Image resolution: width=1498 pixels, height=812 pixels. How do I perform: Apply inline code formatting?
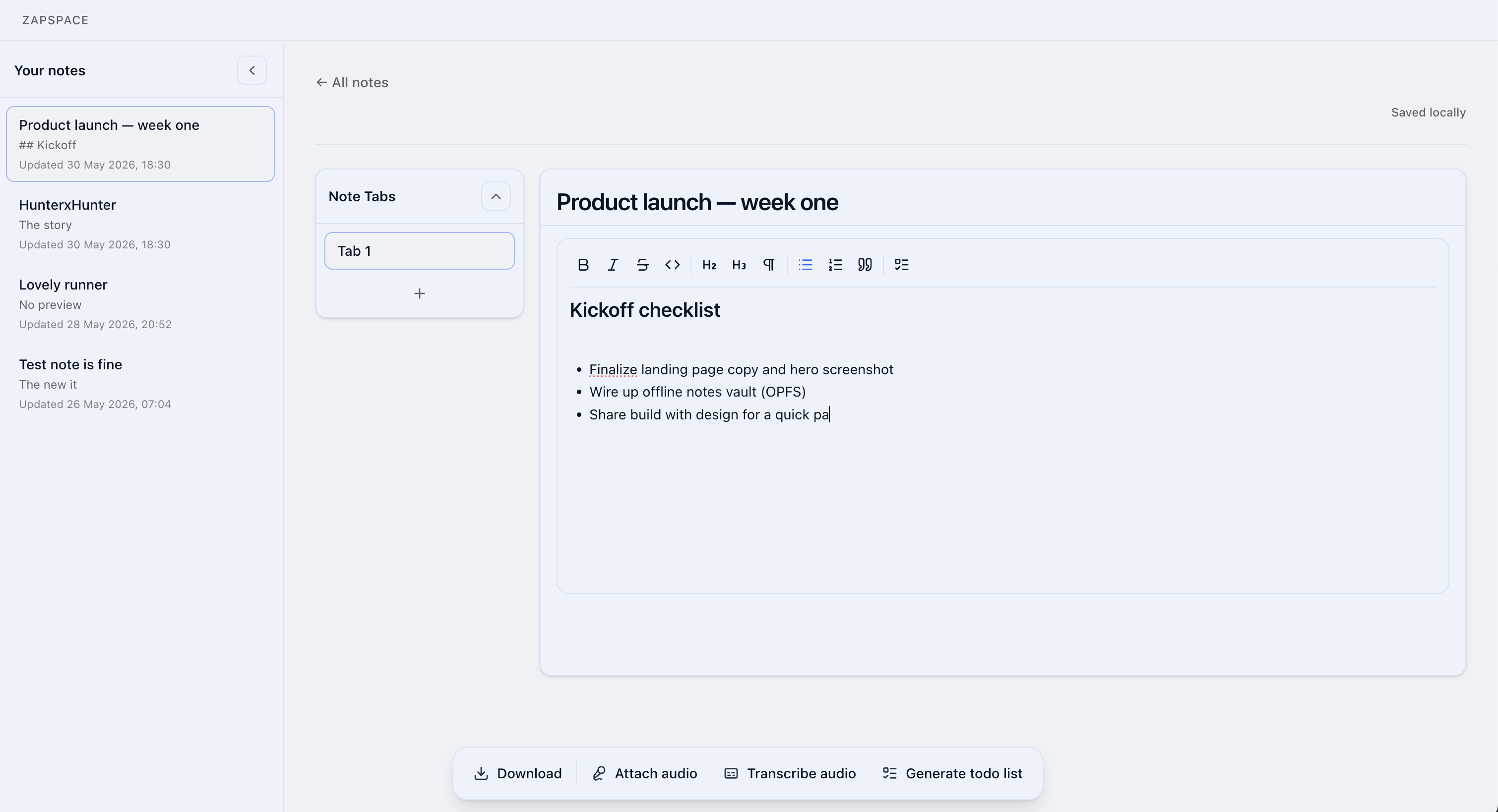pyautogui.click(x=672, y=265)
